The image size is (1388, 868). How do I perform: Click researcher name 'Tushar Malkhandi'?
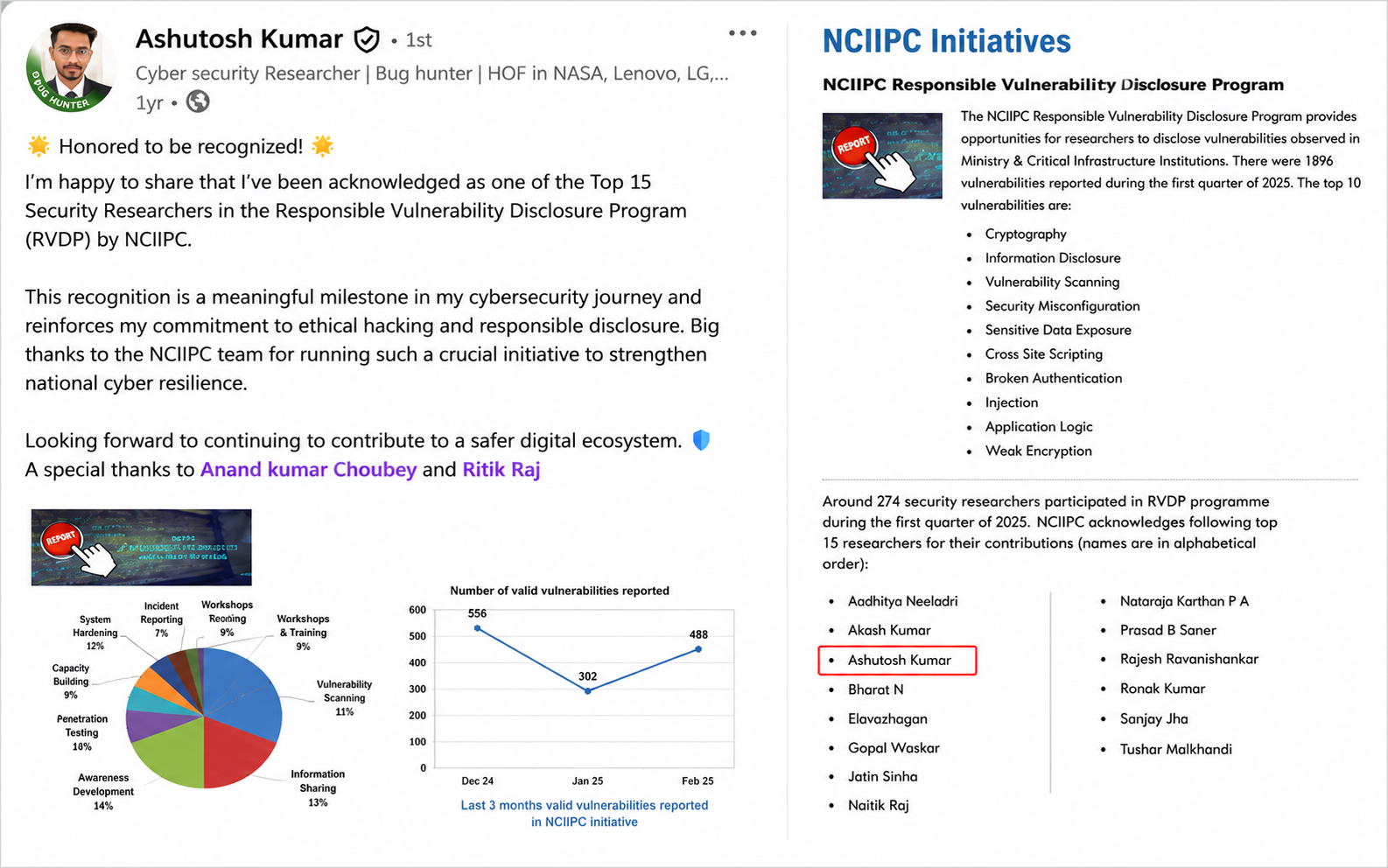pos(1175,749)
